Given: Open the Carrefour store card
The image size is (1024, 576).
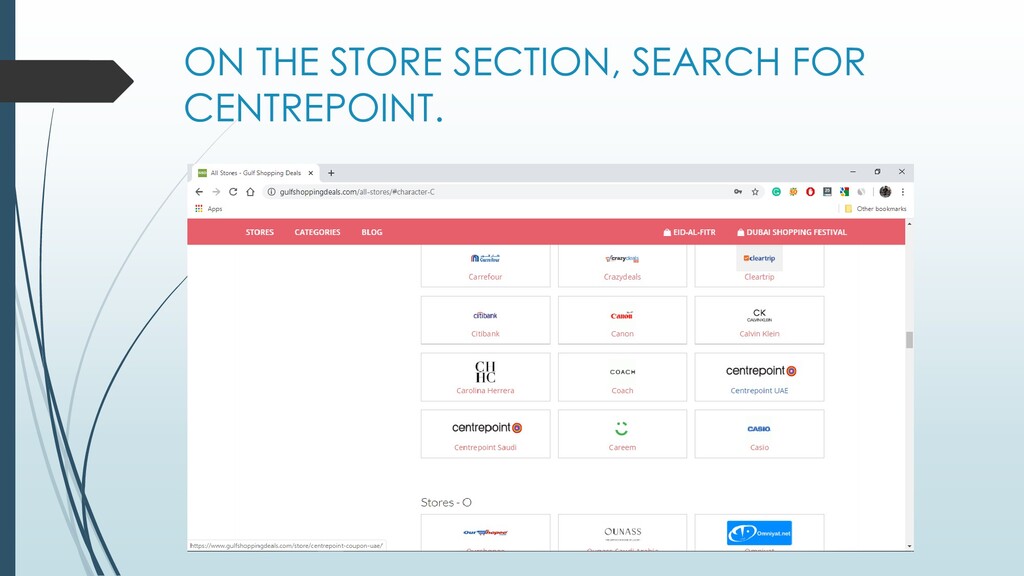Looking at the screenshot, I should pyautogui.click(x=485, y=266).
